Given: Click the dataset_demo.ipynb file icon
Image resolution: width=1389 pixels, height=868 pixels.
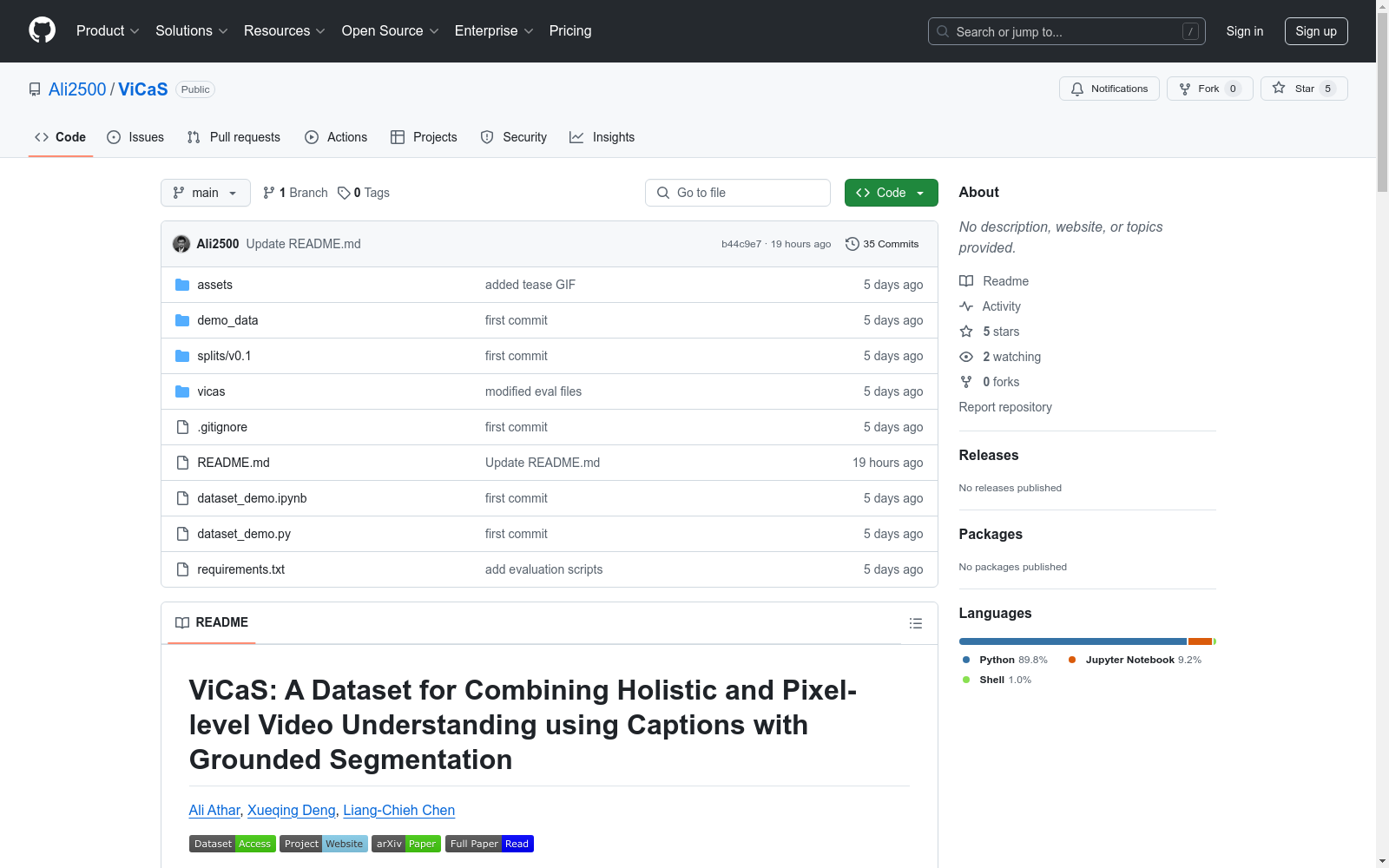Looking at the screenshot, I should tap(182, 498).
